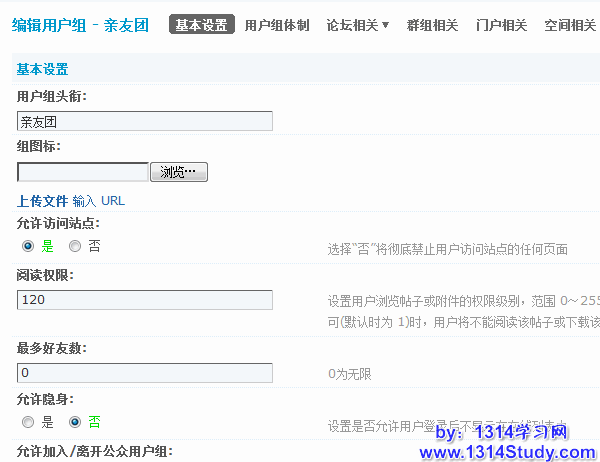Expand the 论坛相关 dropdown menu
Image resolution: width=600 pixels, height=462 pixels.
358,25
